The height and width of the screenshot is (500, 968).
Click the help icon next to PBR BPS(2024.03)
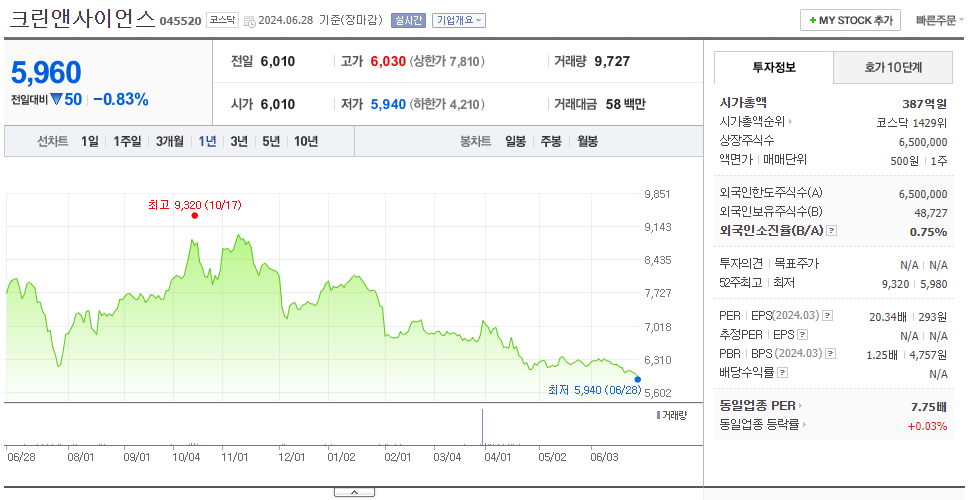[x=830, y=354]
